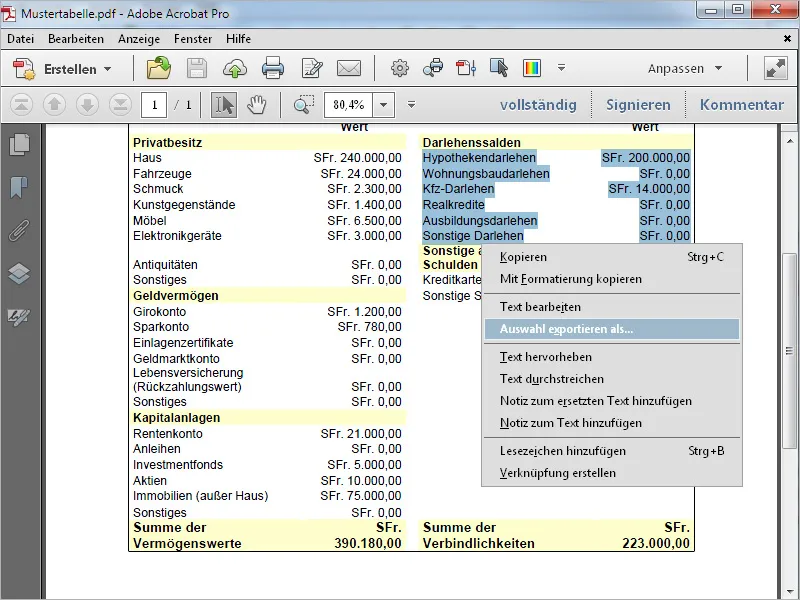This screenshot has height=600, width=800.
Task: Click the cloud upload icon
Action: click(x=235, y=68)
